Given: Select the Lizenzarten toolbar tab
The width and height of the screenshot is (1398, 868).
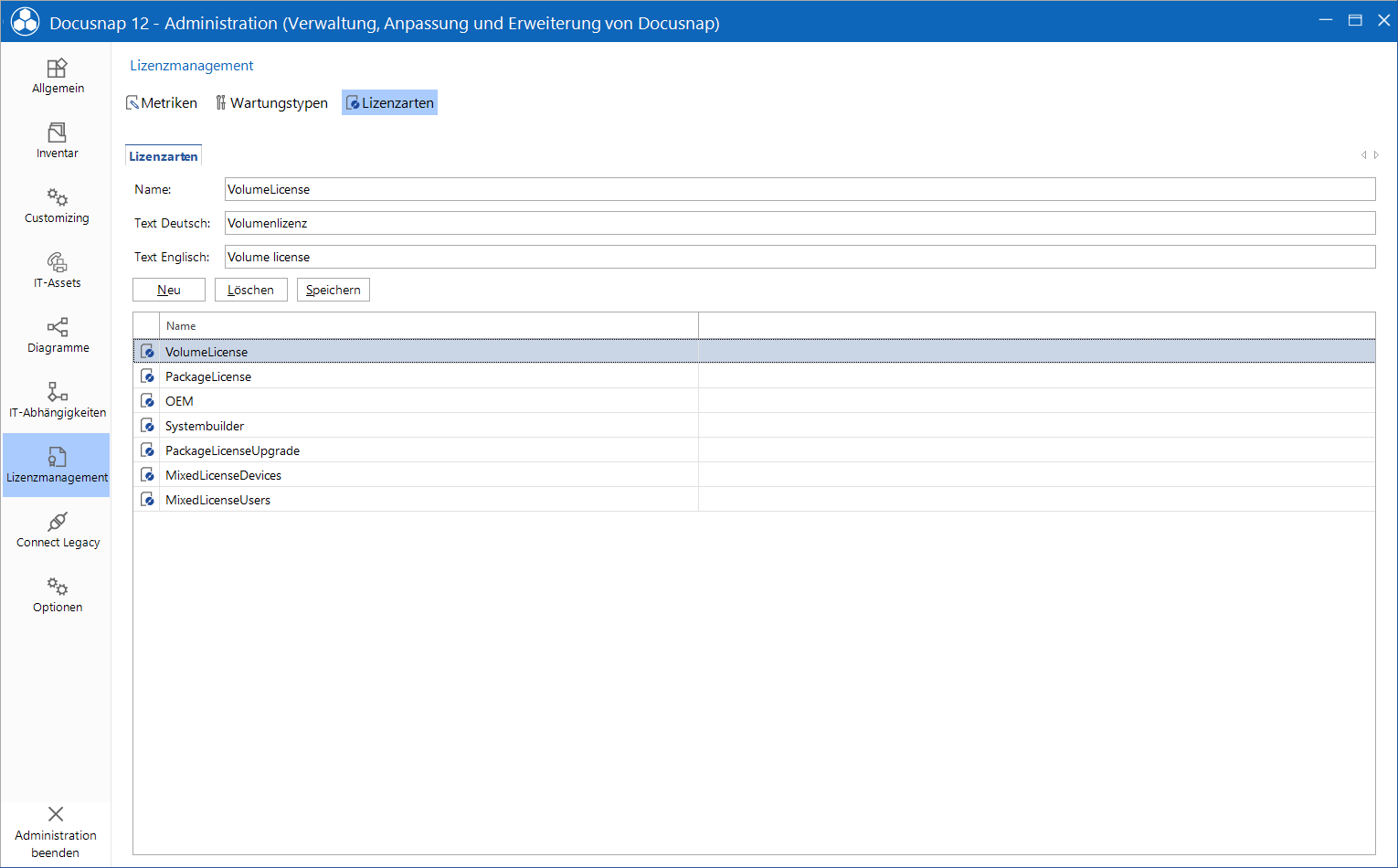Looking at the screenshot, I should point(390,102).
